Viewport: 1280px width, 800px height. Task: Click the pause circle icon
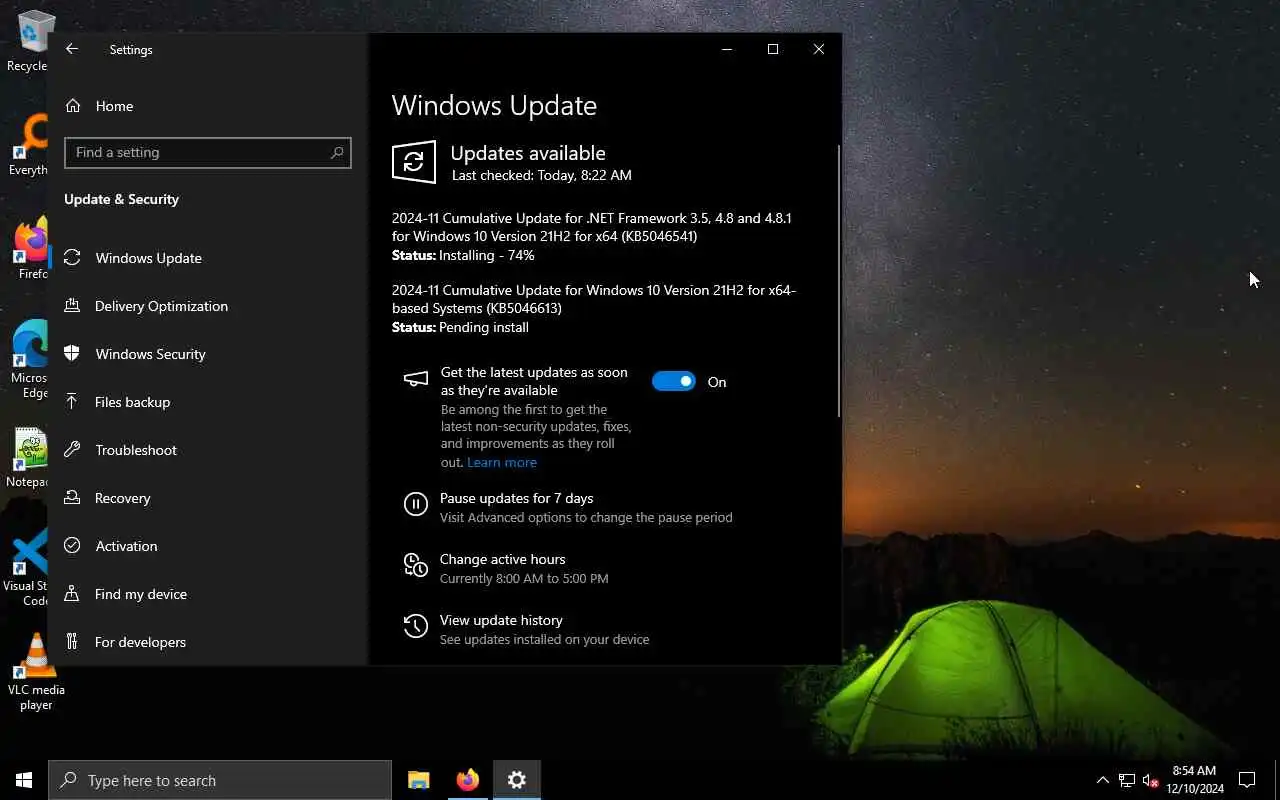pyautogui.click(x=415, y=504)
